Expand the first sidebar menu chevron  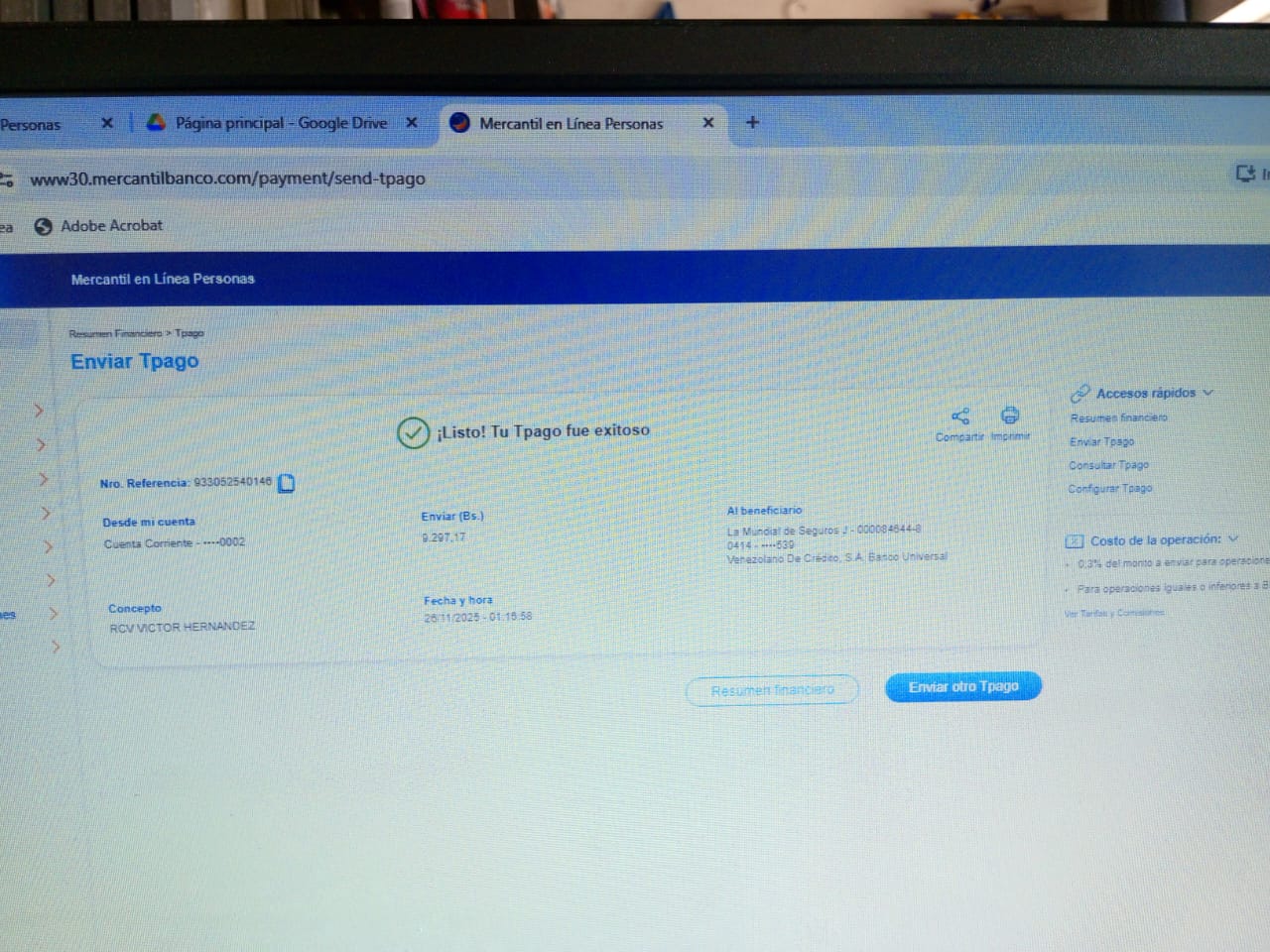pos(39,411)
